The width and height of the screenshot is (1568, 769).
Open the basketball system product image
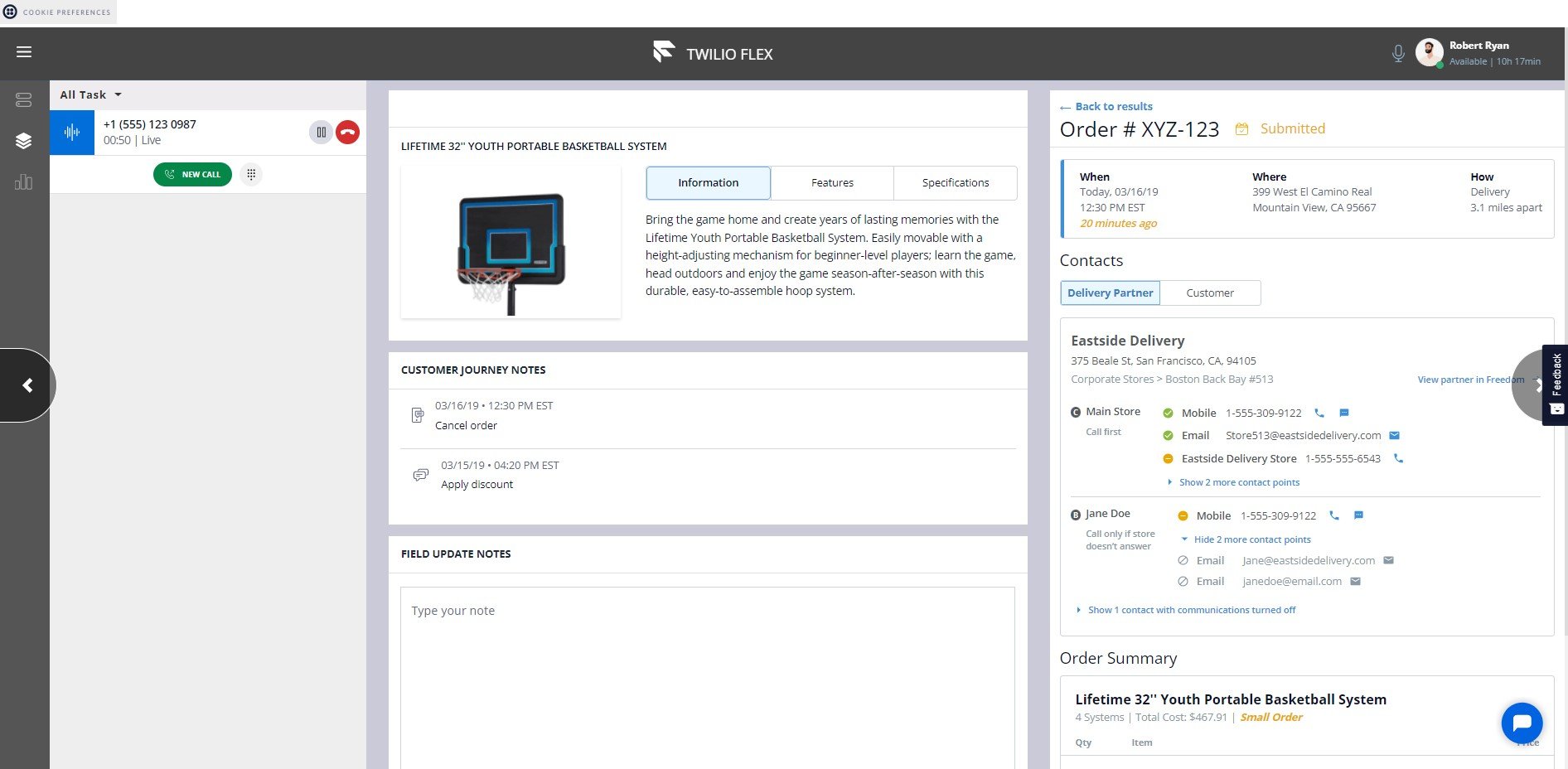(511, 242)
